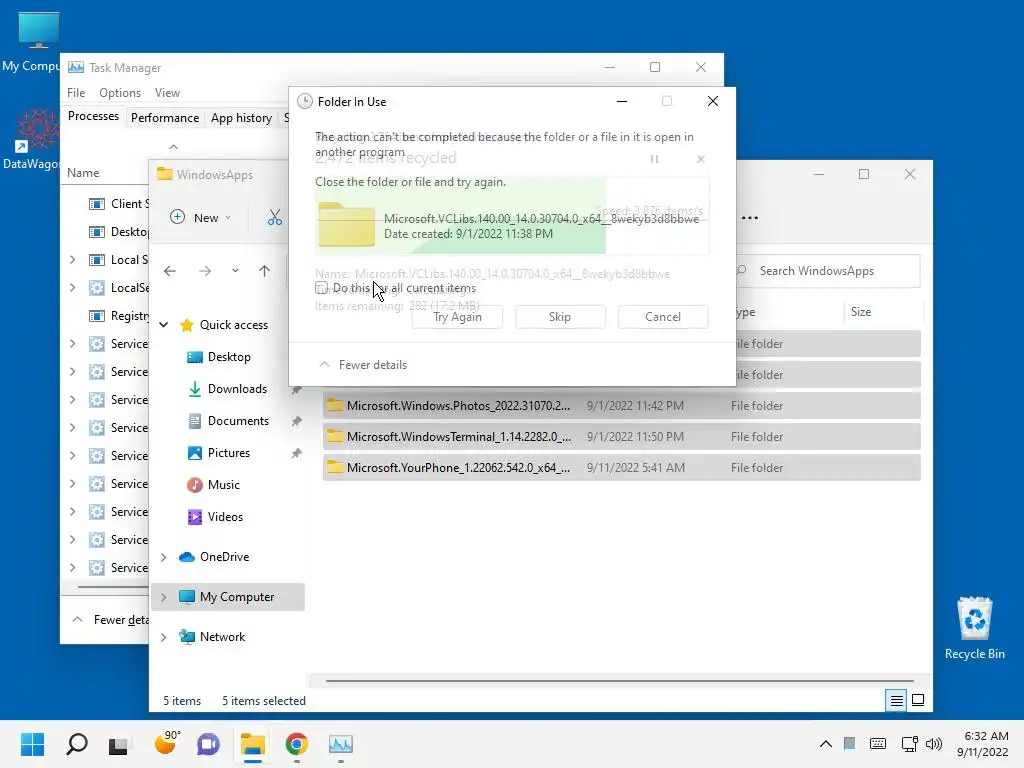Go back in WindowsApps explorer
The width and height of the screenshot is (1024, 768).
(x=170, y=270)
